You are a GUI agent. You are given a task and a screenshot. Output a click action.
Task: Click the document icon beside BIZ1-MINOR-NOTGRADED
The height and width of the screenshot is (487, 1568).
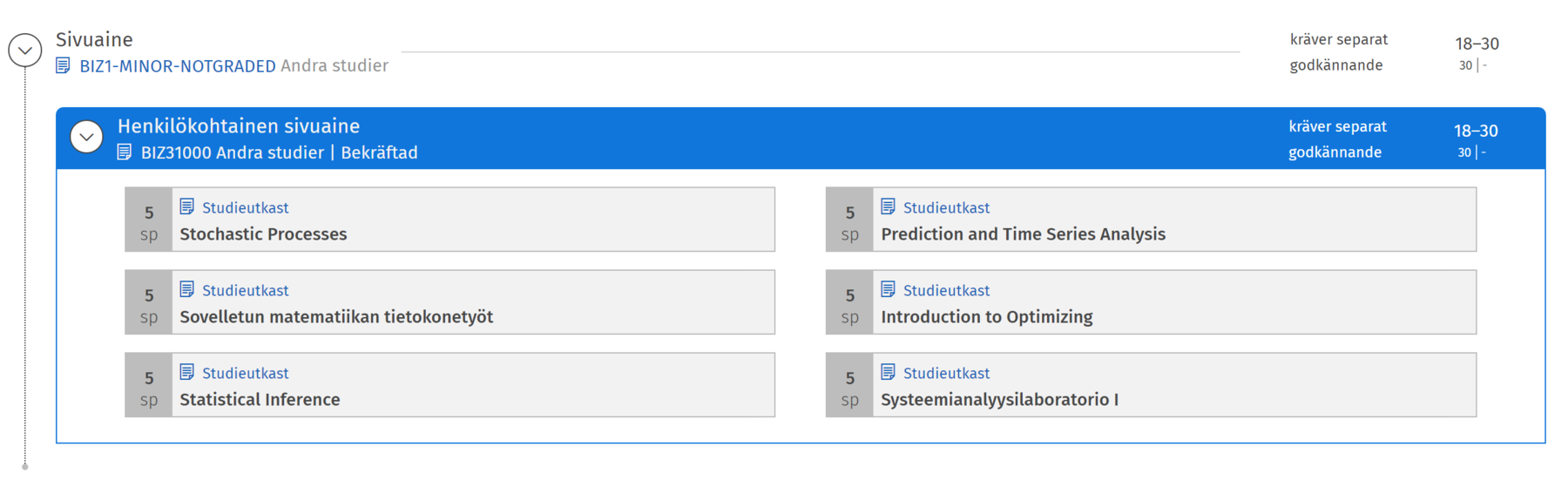[x=63, y=65]
